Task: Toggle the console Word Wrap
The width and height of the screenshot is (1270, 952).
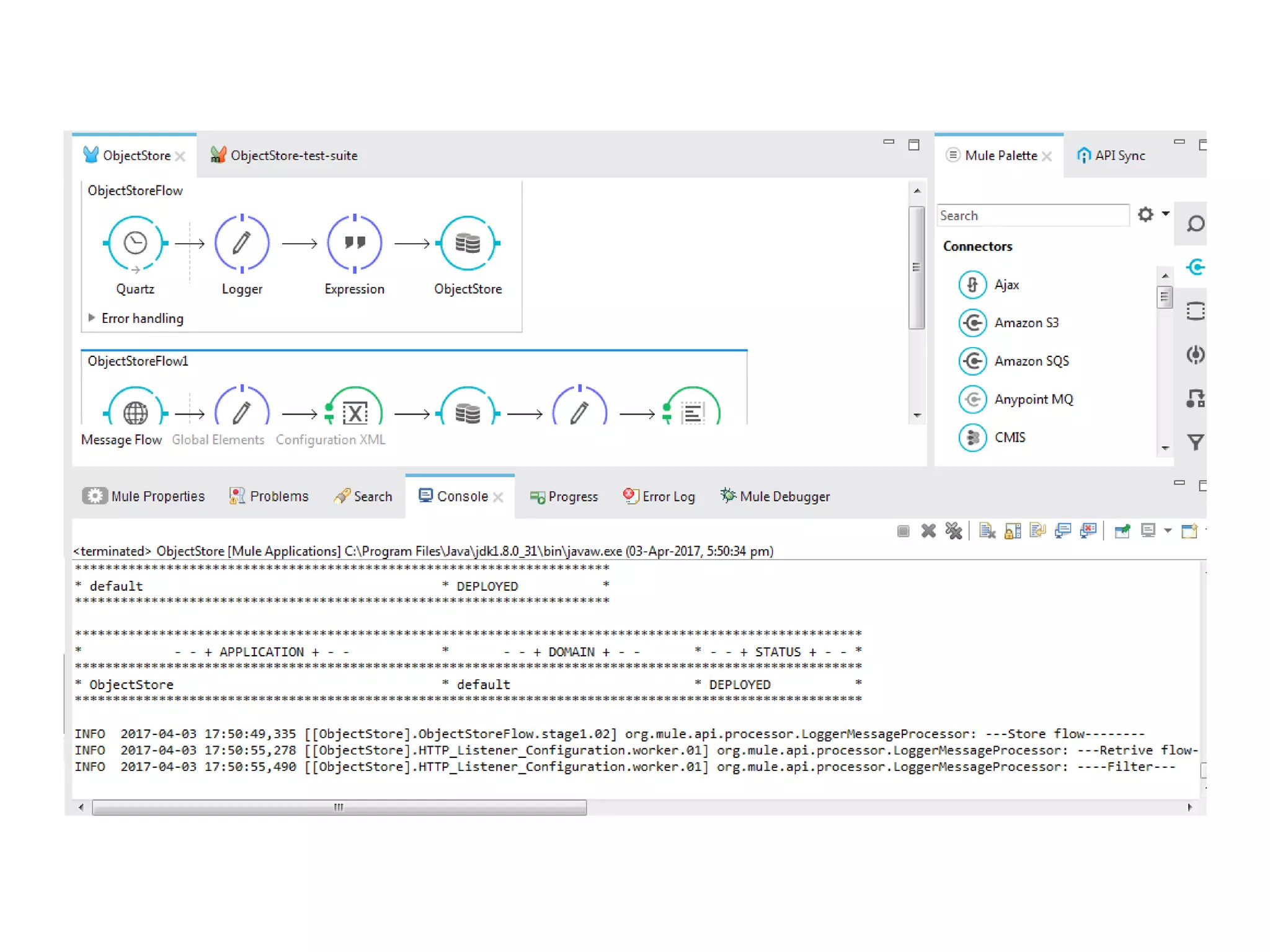Action: point(1037,531)
